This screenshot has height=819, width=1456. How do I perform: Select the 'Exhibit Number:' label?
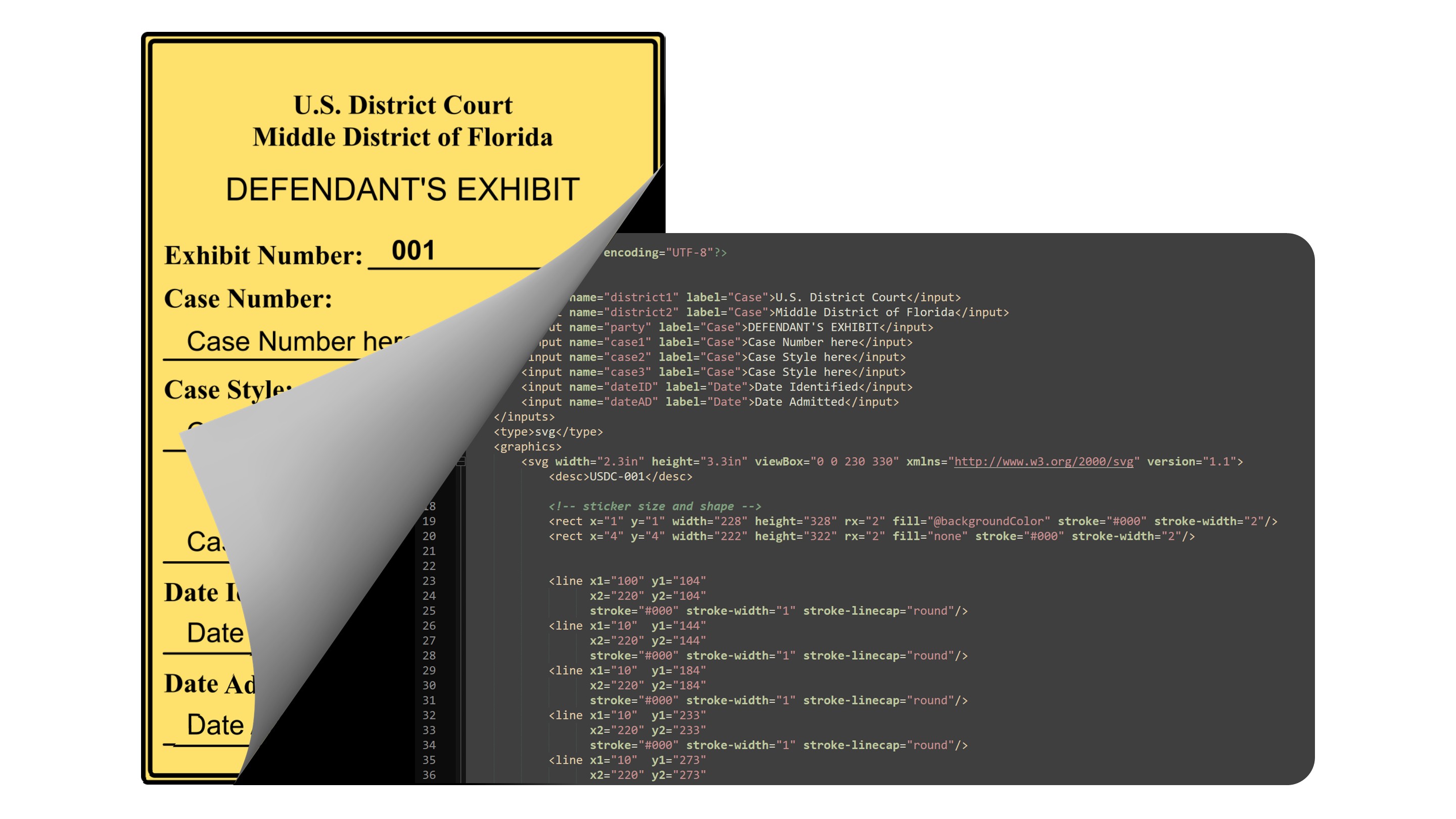pos(263,255)
